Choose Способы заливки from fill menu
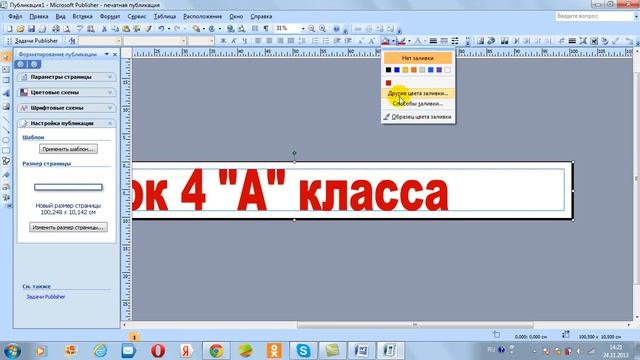640x360 pixels. (x=418, y=104)
